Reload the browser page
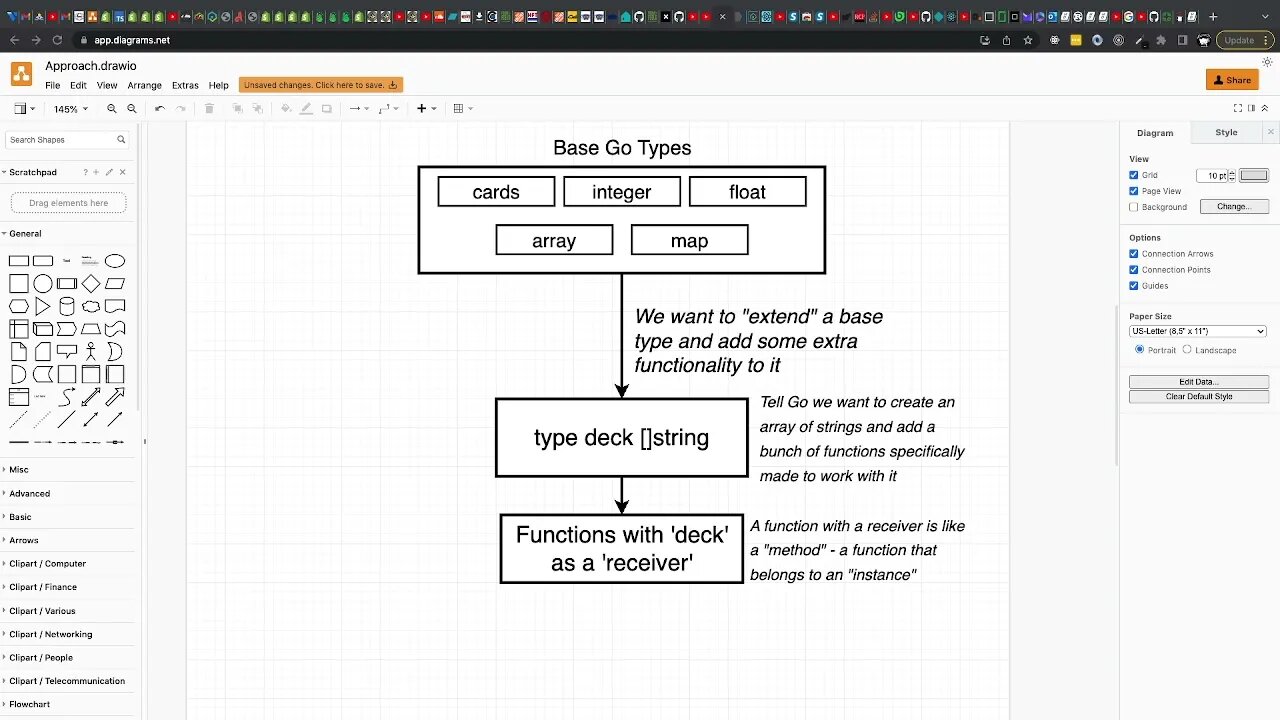This screenshot has height=720, width=1280. tap(57, 40)
